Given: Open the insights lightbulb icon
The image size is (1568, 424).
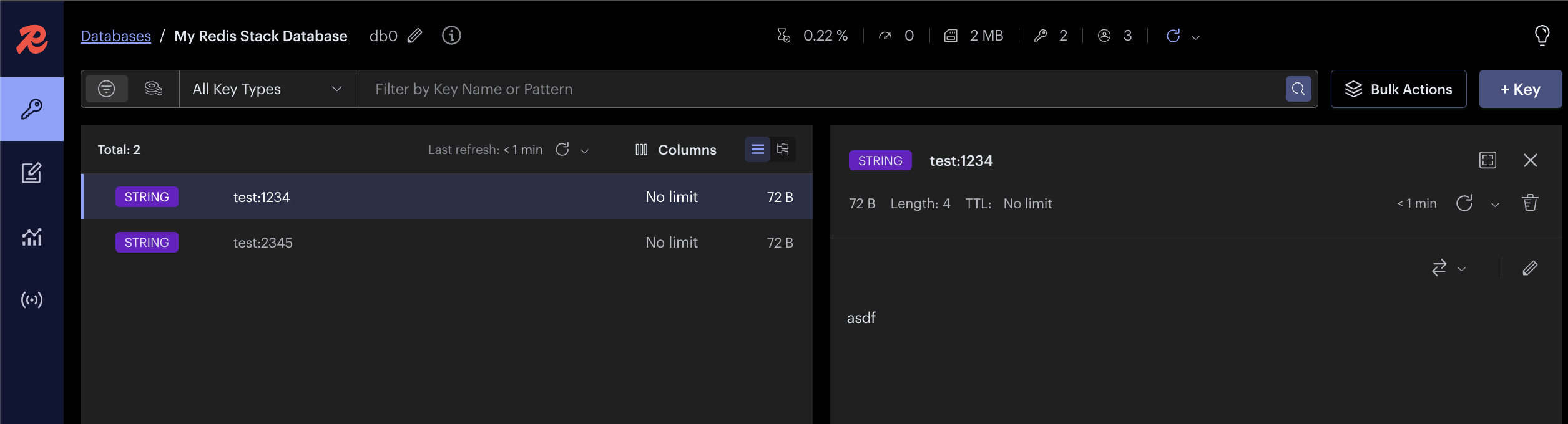Looking at the screenshot, I should point(1542,36).
